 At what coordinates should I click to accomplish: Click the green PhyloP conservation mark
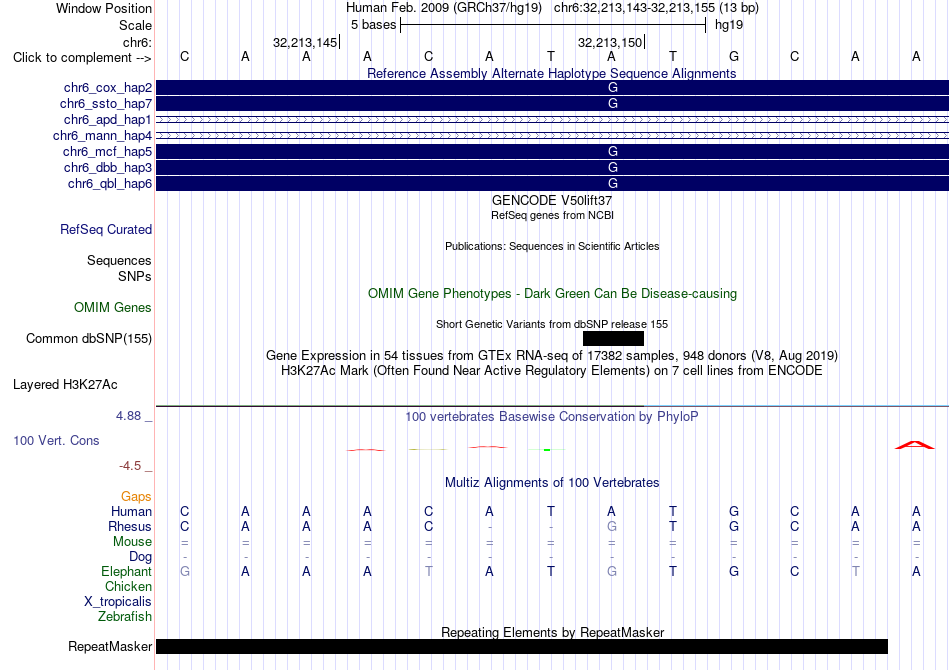[546, 449]
